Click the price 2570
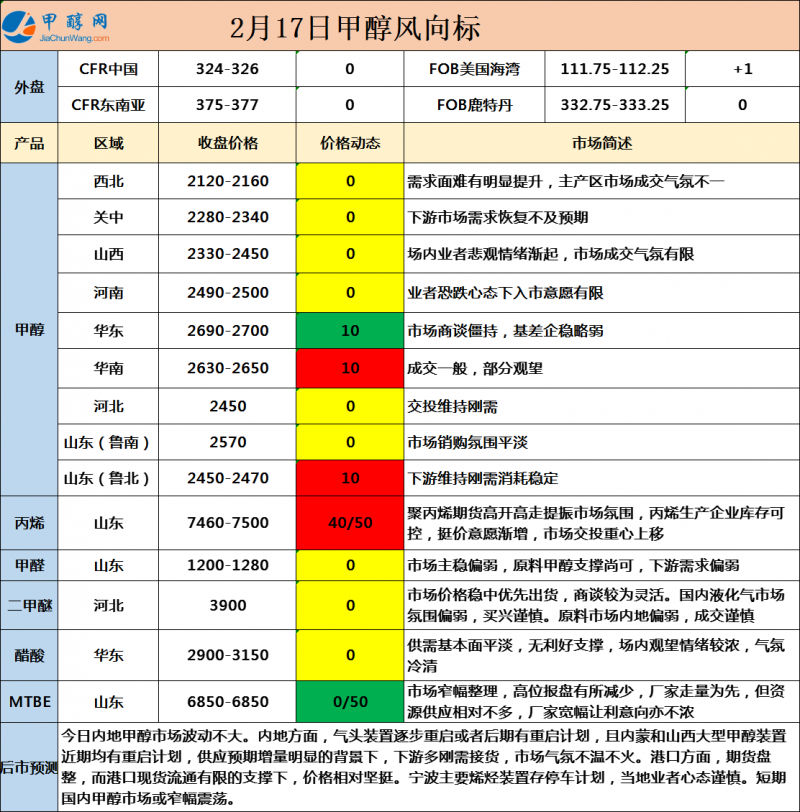The height and width of the screenshot is (812, 800). tap(227, 442)
